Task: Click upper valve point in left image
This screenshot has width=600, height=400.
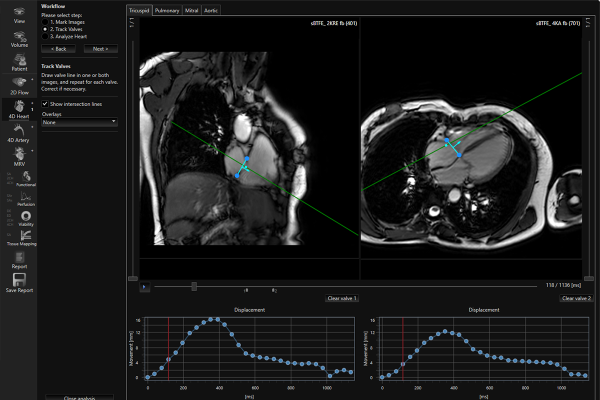Action: pyautogui.click(x=247, y=158)
